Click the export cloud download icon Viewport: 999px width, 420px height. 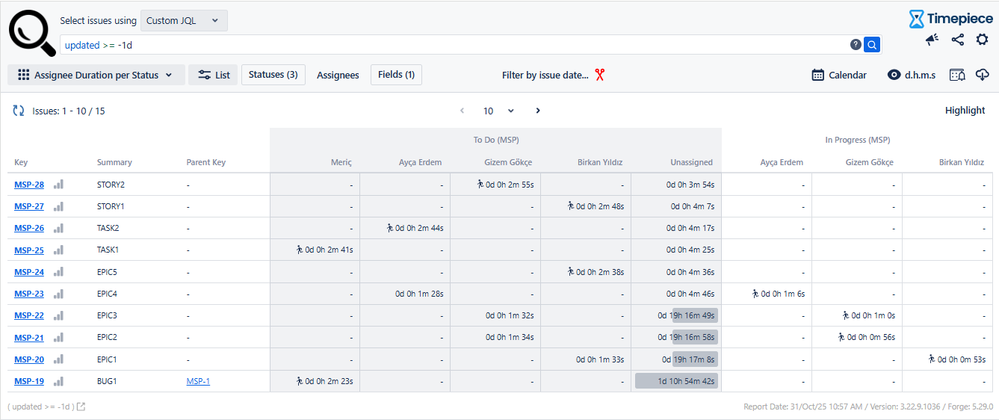tap(982, 75)
